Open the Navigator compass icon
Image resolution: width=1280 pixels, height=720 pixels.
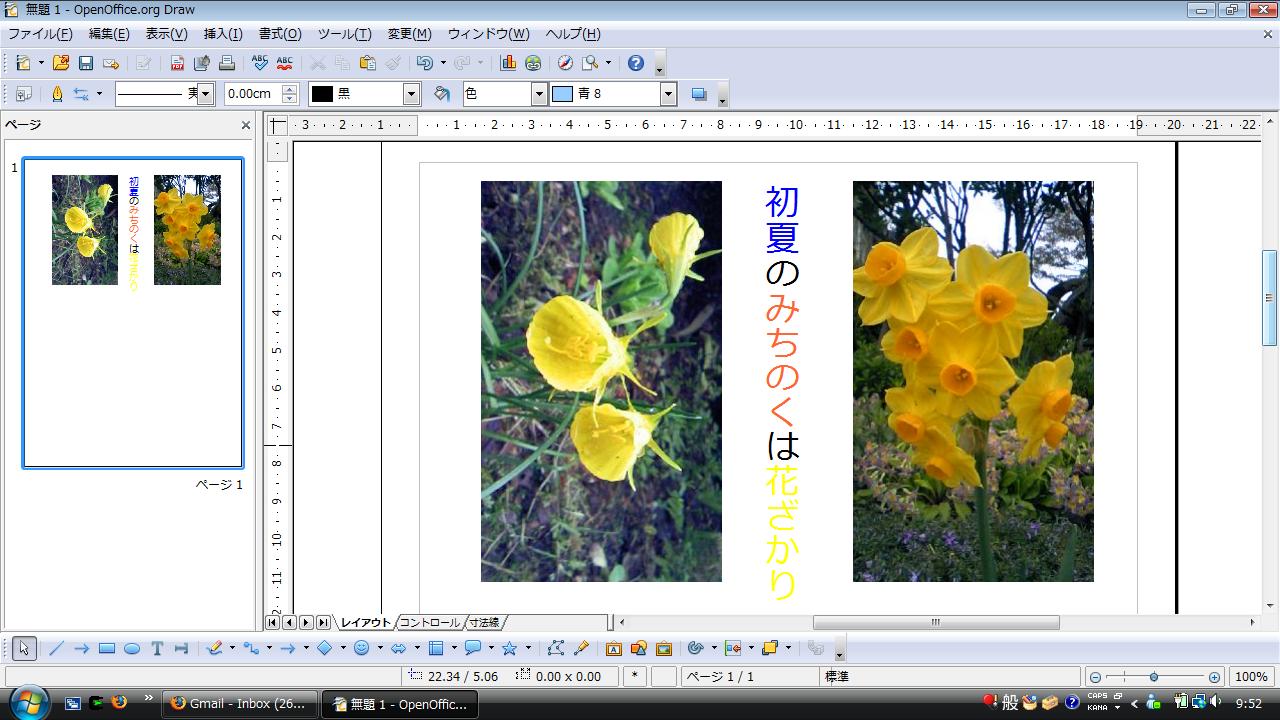pyautogui.click(x=565, y=63)
